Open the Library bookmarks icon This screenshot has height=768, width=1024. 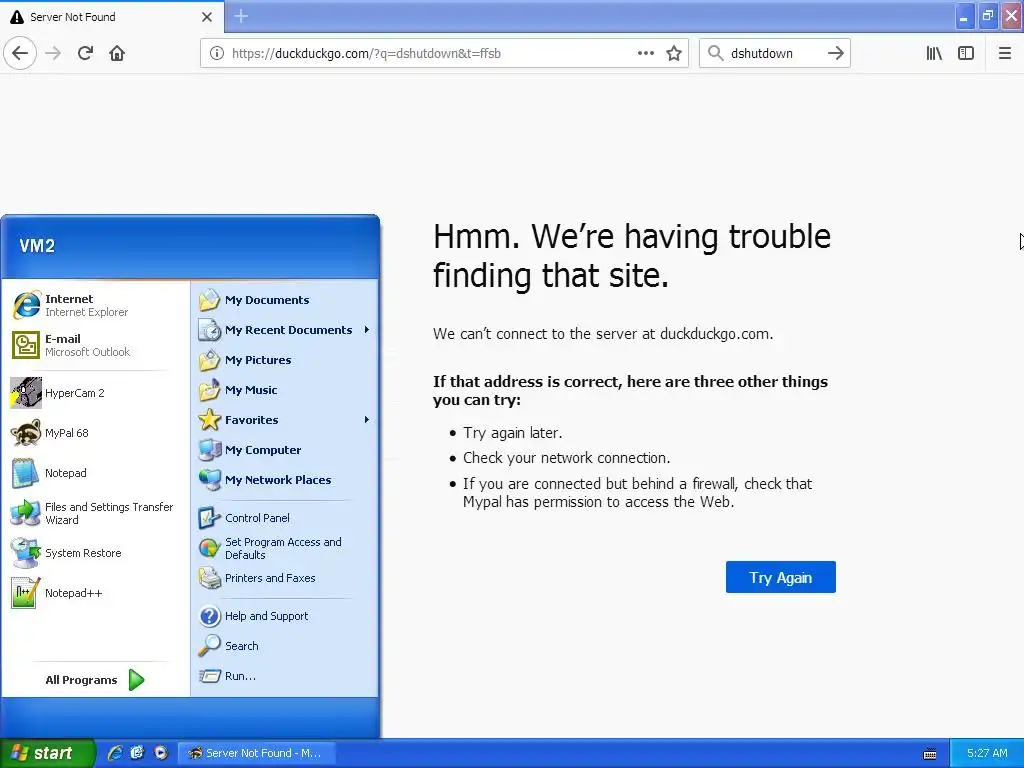point(934,53)
